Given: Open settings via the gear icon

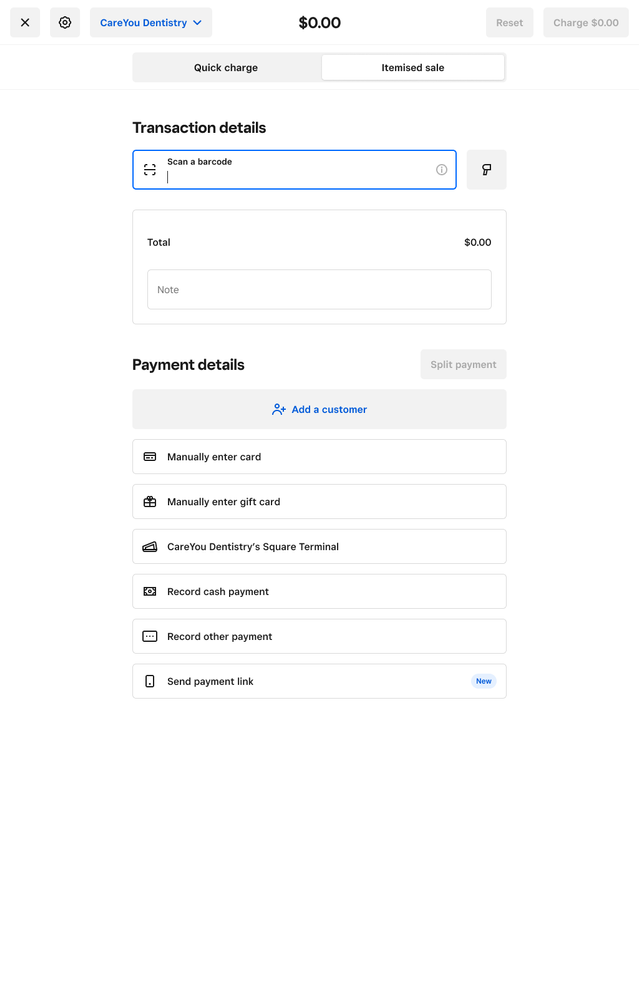Looking at the screenshot, I should coord(65,22).
